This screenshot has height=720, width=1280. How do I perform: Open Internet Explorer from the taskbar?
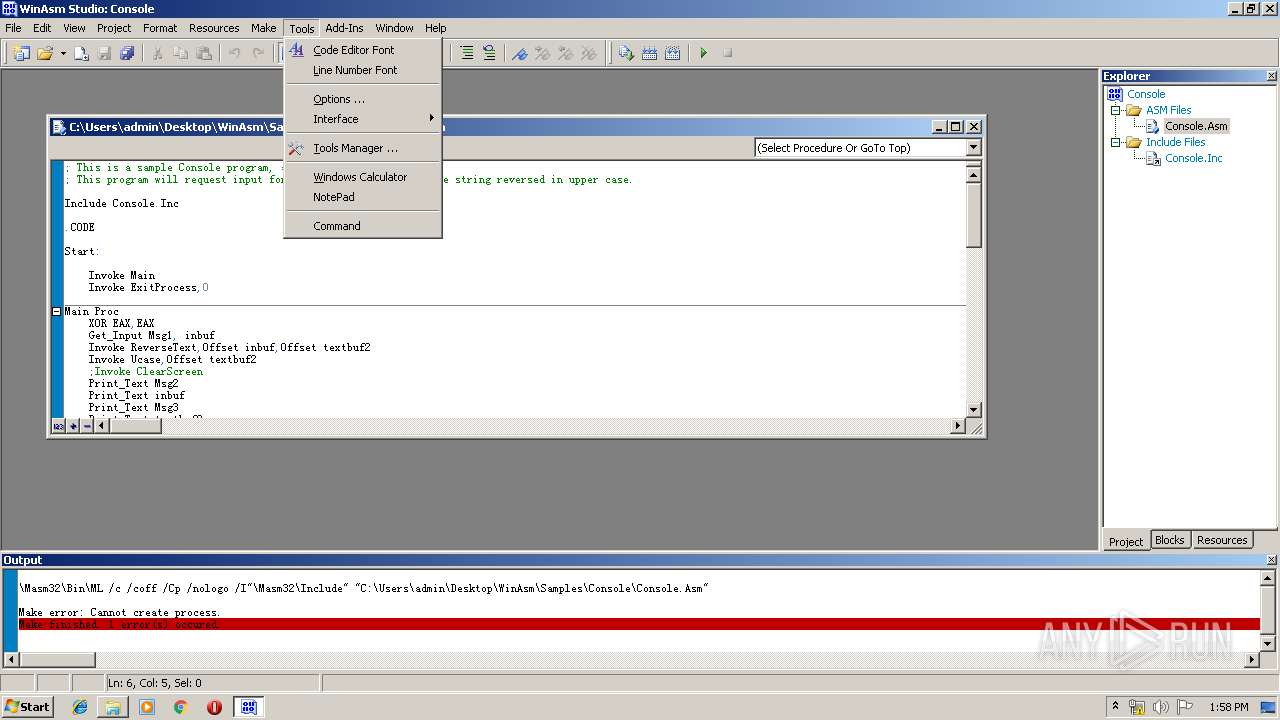point(80,707)
